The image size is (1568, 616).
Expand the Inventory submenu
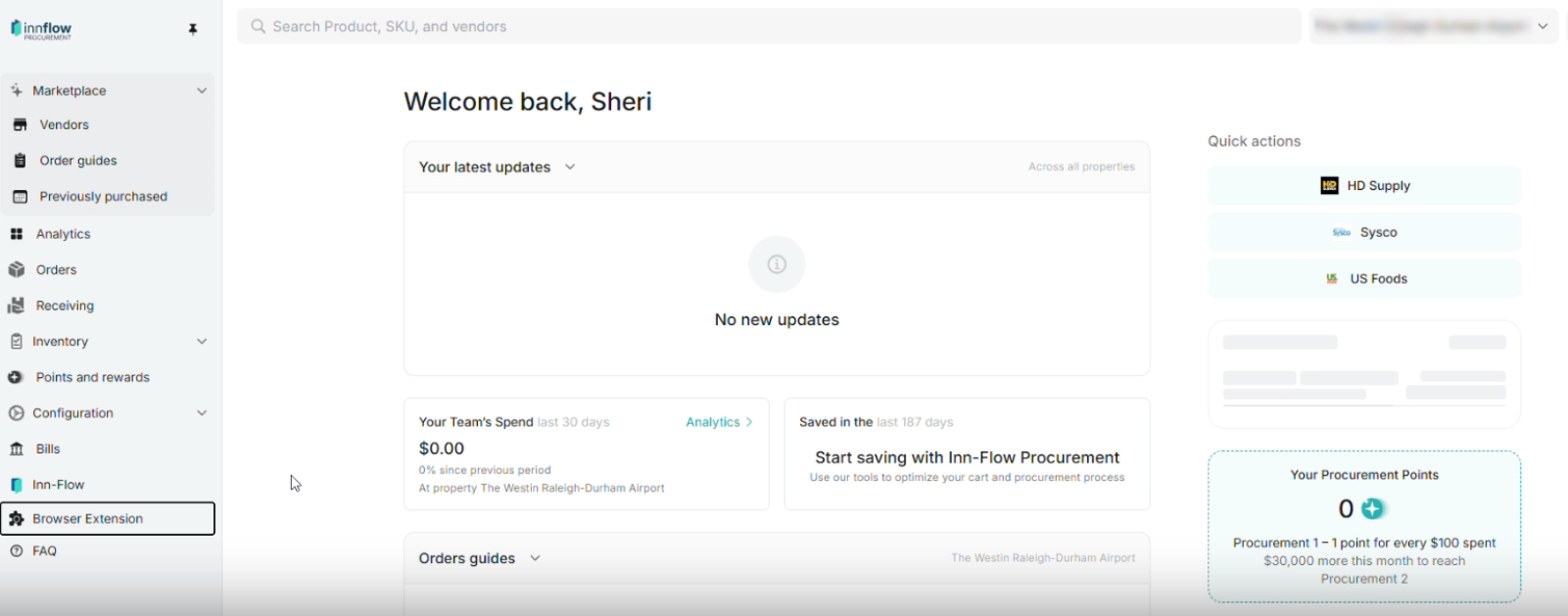pyautogui.click(x=202, y=342)
